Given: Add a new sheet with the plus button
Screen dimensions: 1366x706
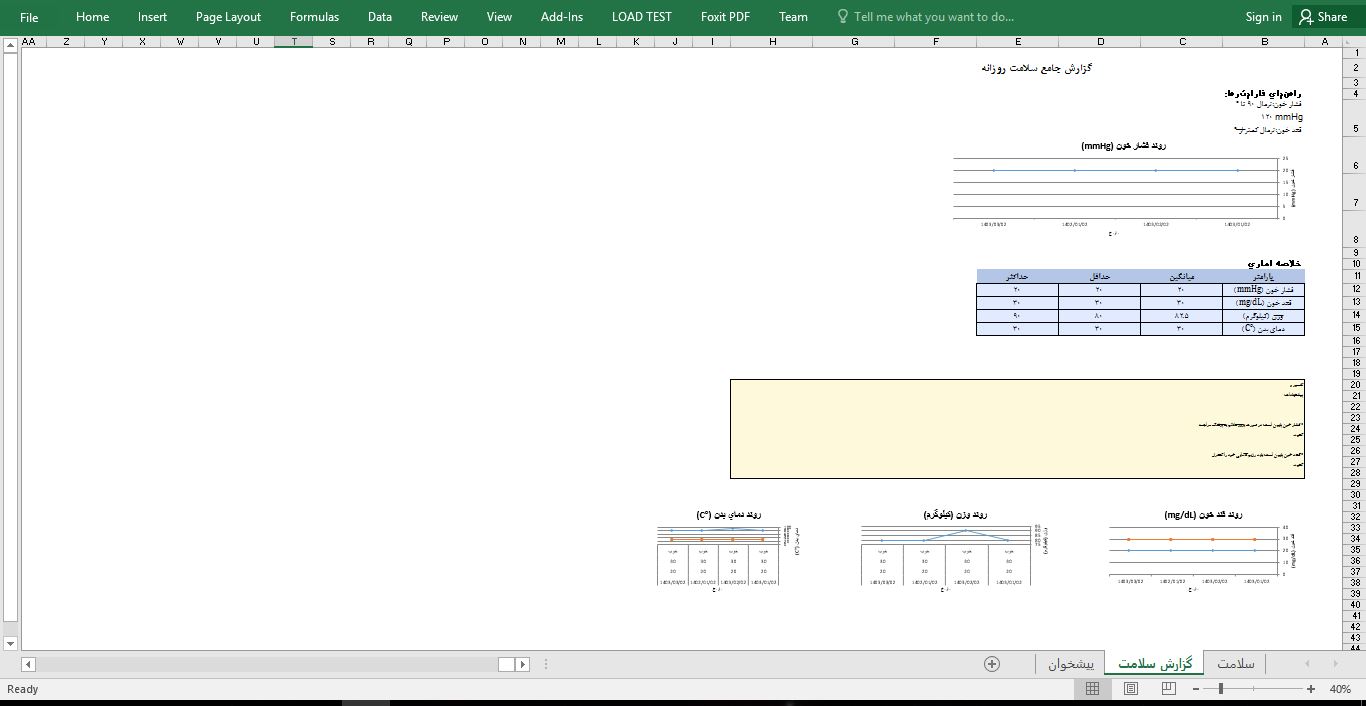Looking at the screenshot, I should pos(992,664).
